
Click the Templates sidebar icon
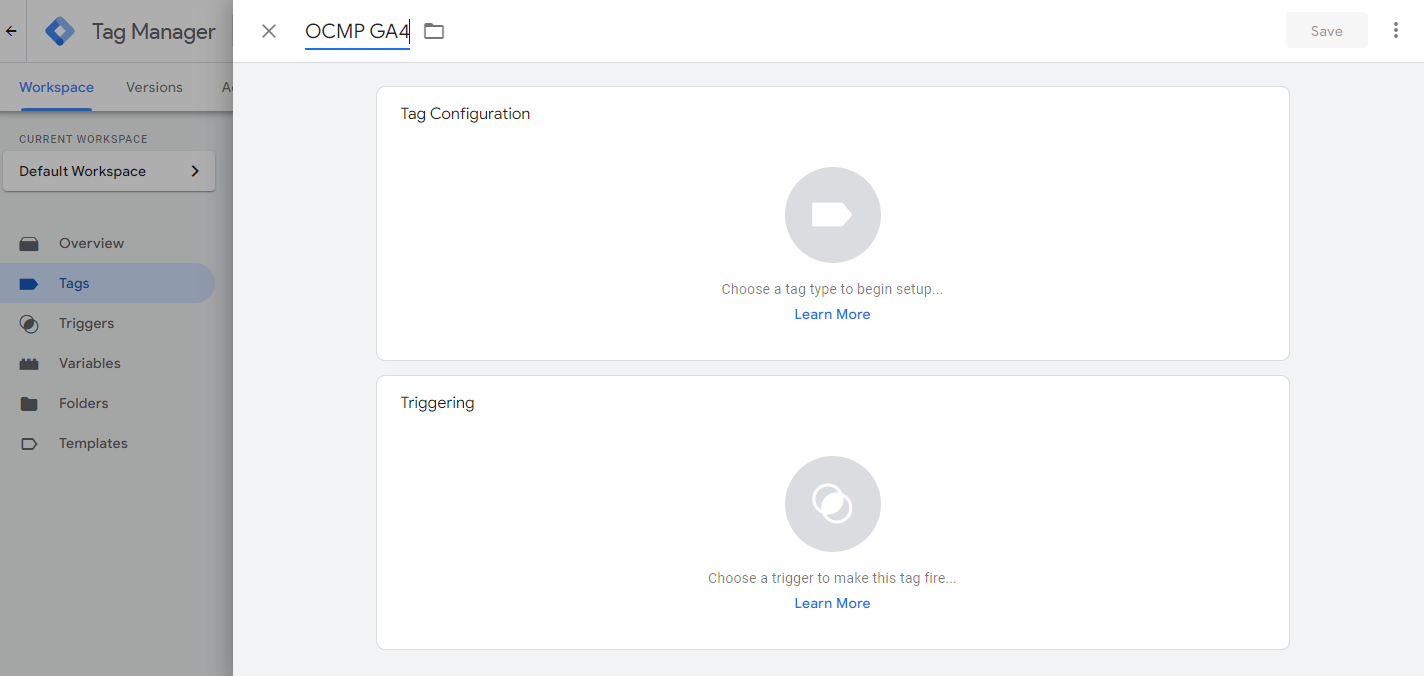(29, 444)
